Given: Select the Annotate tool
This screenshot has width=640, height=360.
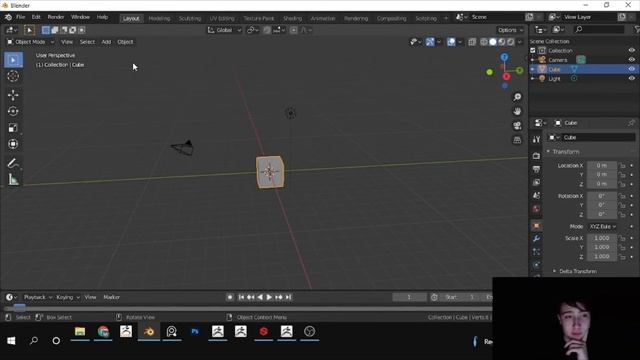Looking at the screenshot, I should [13, 163].
